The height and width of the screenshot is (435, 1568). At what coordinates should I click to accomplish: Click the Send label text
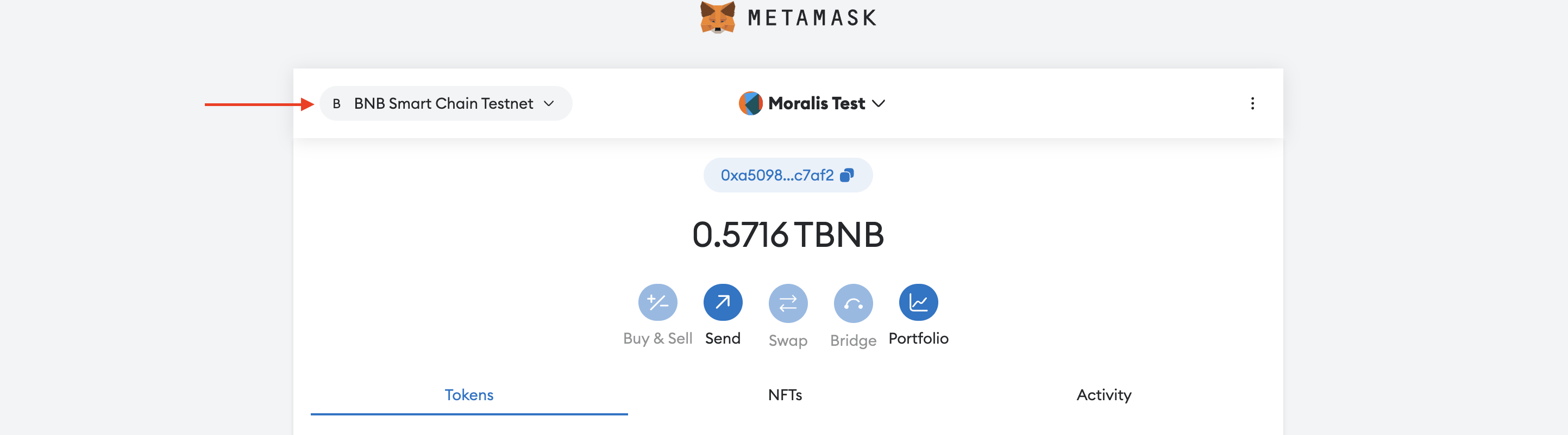click(723, 338)
